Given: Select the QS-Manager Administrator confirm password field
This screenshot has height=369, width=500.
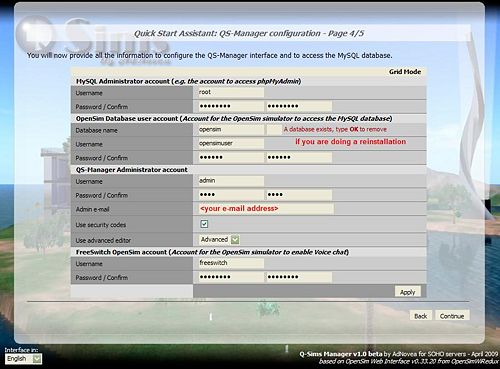Looking at the screenshot, I should tap(299, 195).
